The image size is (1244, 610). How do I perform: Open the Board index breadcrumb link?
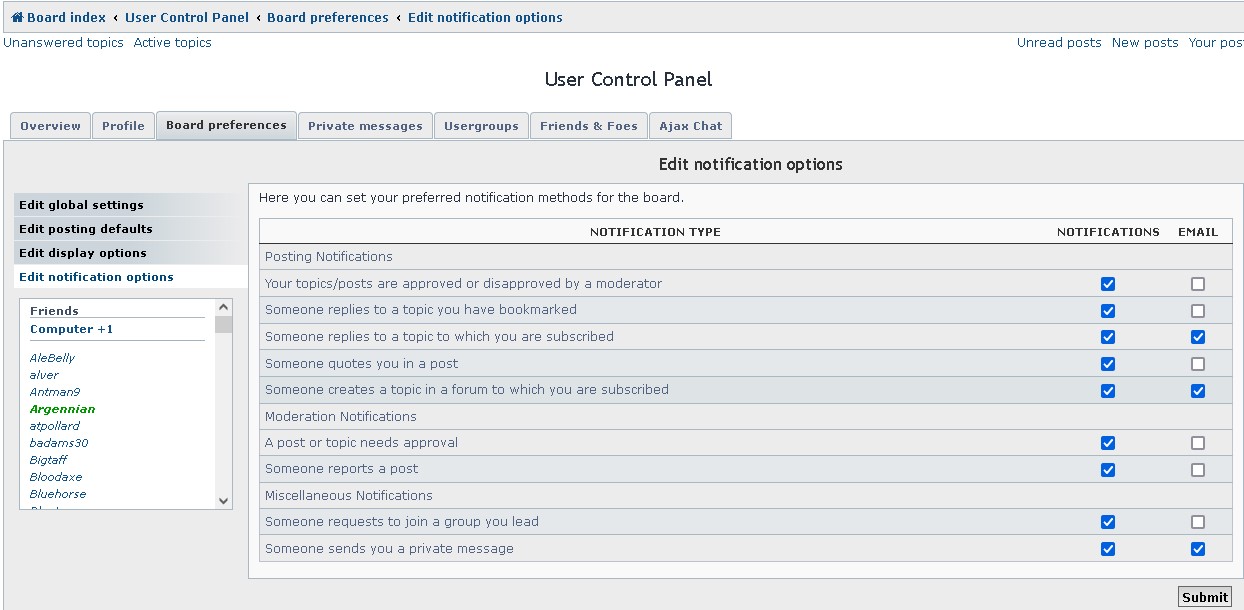tap(66, 17)
